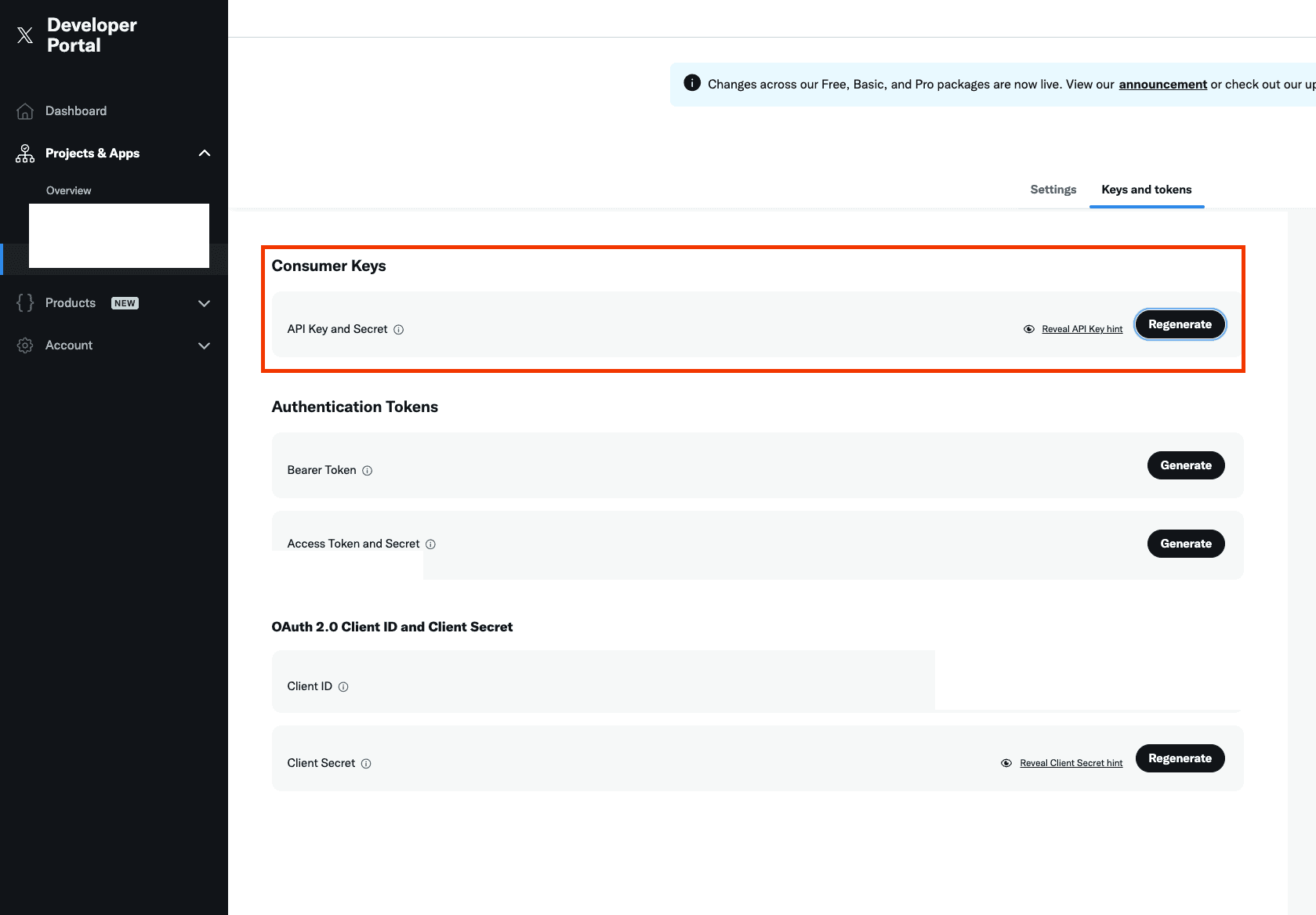The height and width of the screenshot is (915, 1316).
Task: Click info icon beside Client ID
Action: pos(343,687)
